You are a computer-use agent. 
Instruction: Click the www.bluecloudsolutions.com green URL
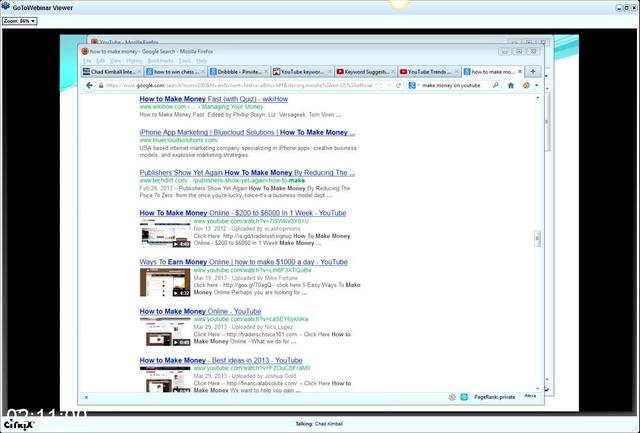click(x=179, y=140)
